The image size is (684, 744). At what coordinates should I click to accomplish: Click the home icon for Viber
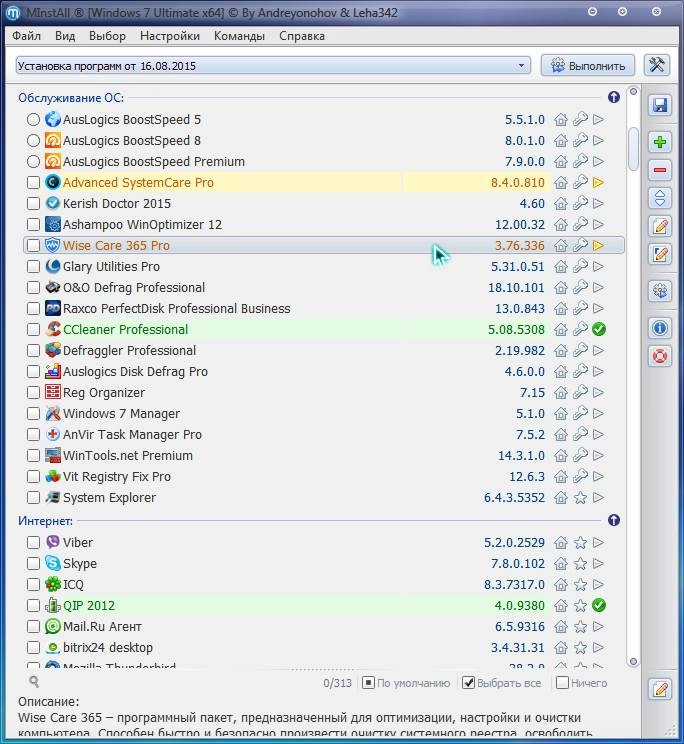561,542
